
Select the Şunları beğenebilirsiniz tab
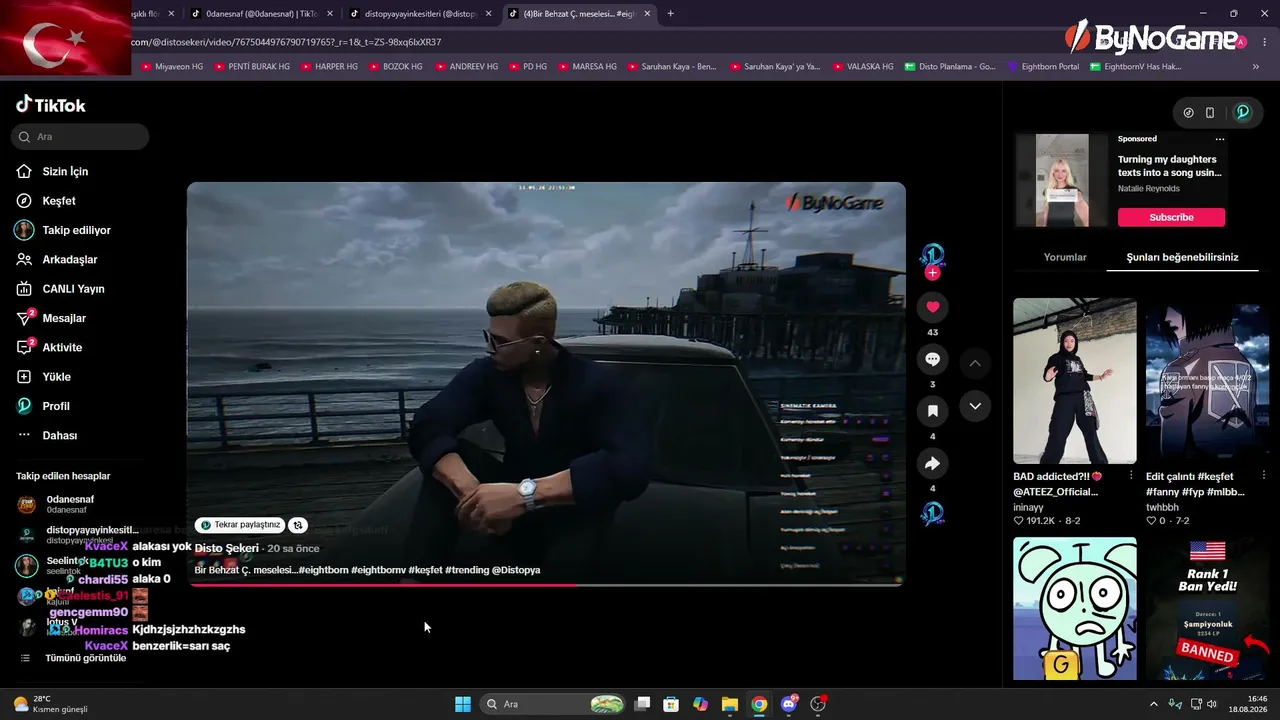[1182, 257]
